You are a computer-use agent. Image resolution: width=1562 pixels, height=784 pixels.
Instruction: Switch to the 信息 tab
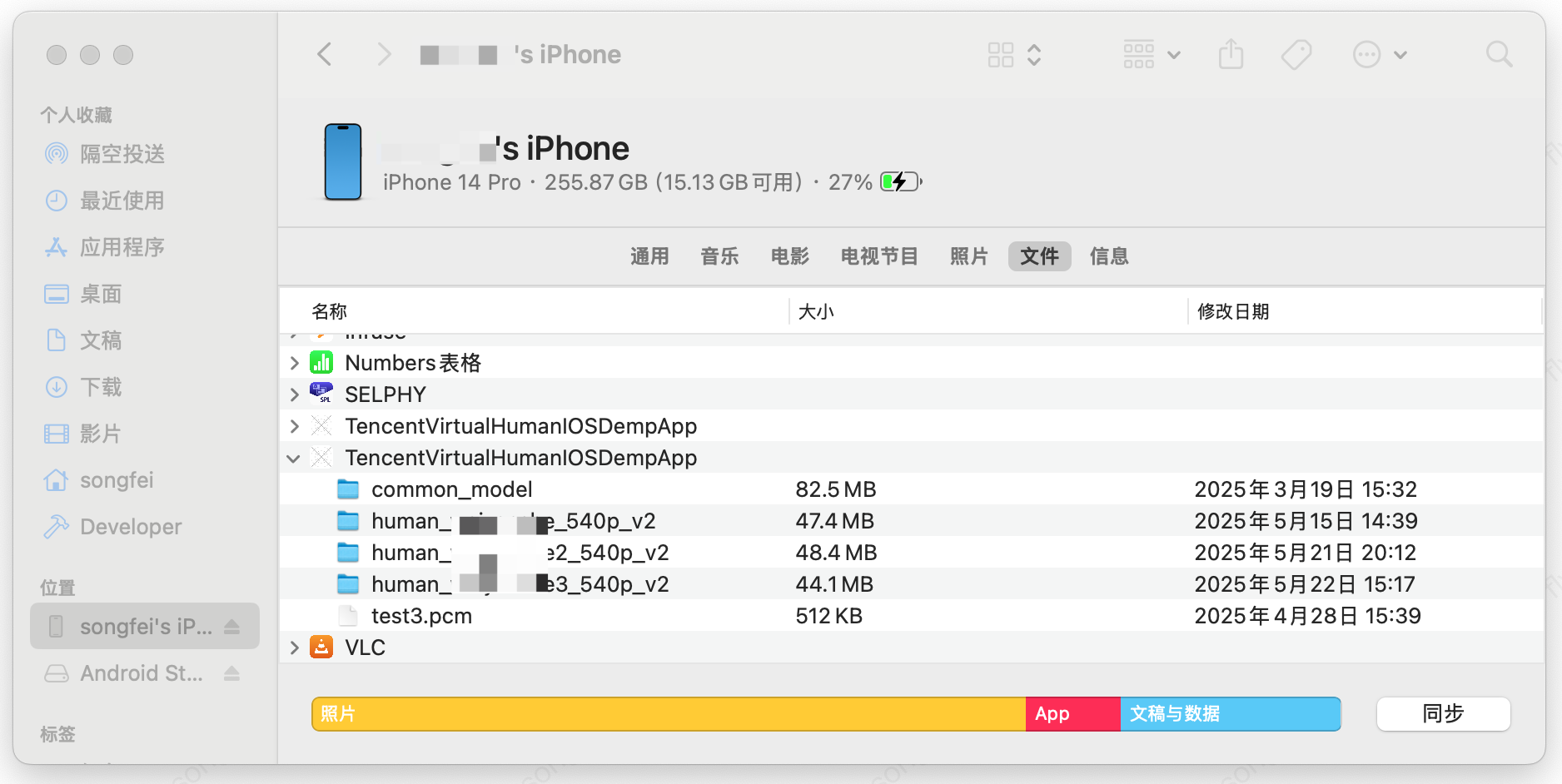tap(1109, 256)
